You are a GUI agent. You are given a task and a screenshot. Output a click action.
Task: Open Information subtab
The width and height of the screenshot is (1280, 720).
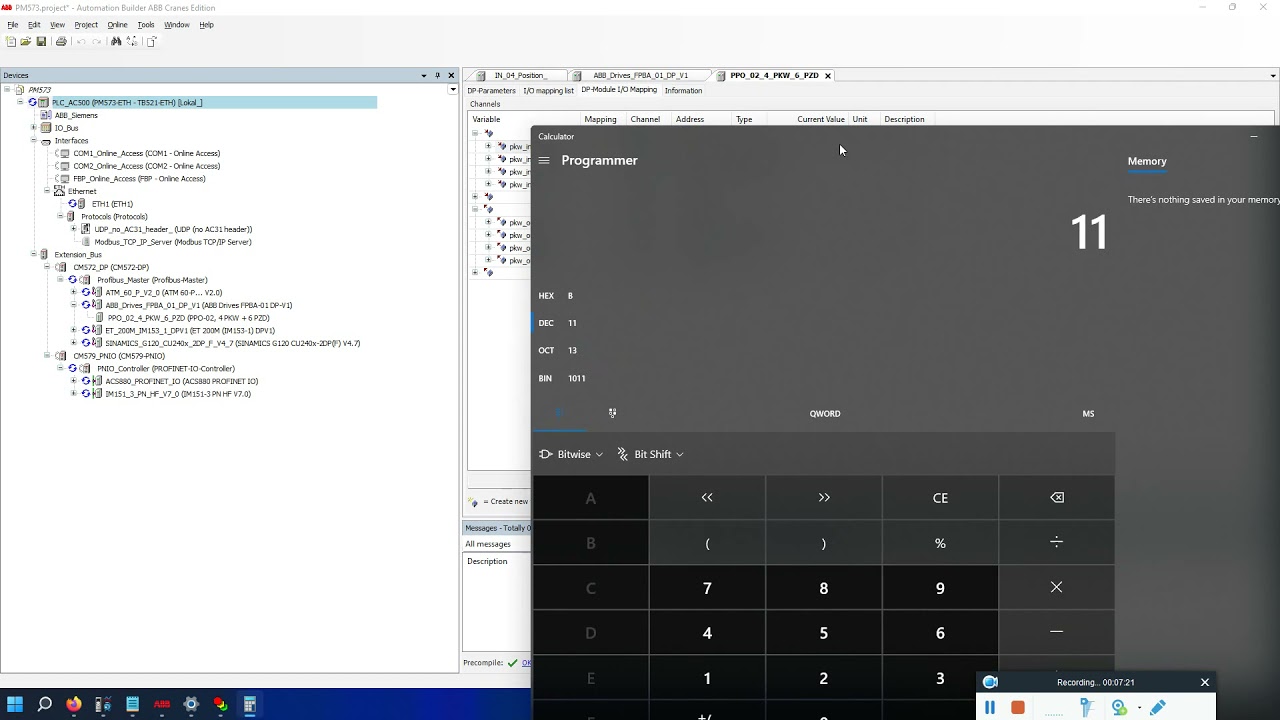coord(683,90)
